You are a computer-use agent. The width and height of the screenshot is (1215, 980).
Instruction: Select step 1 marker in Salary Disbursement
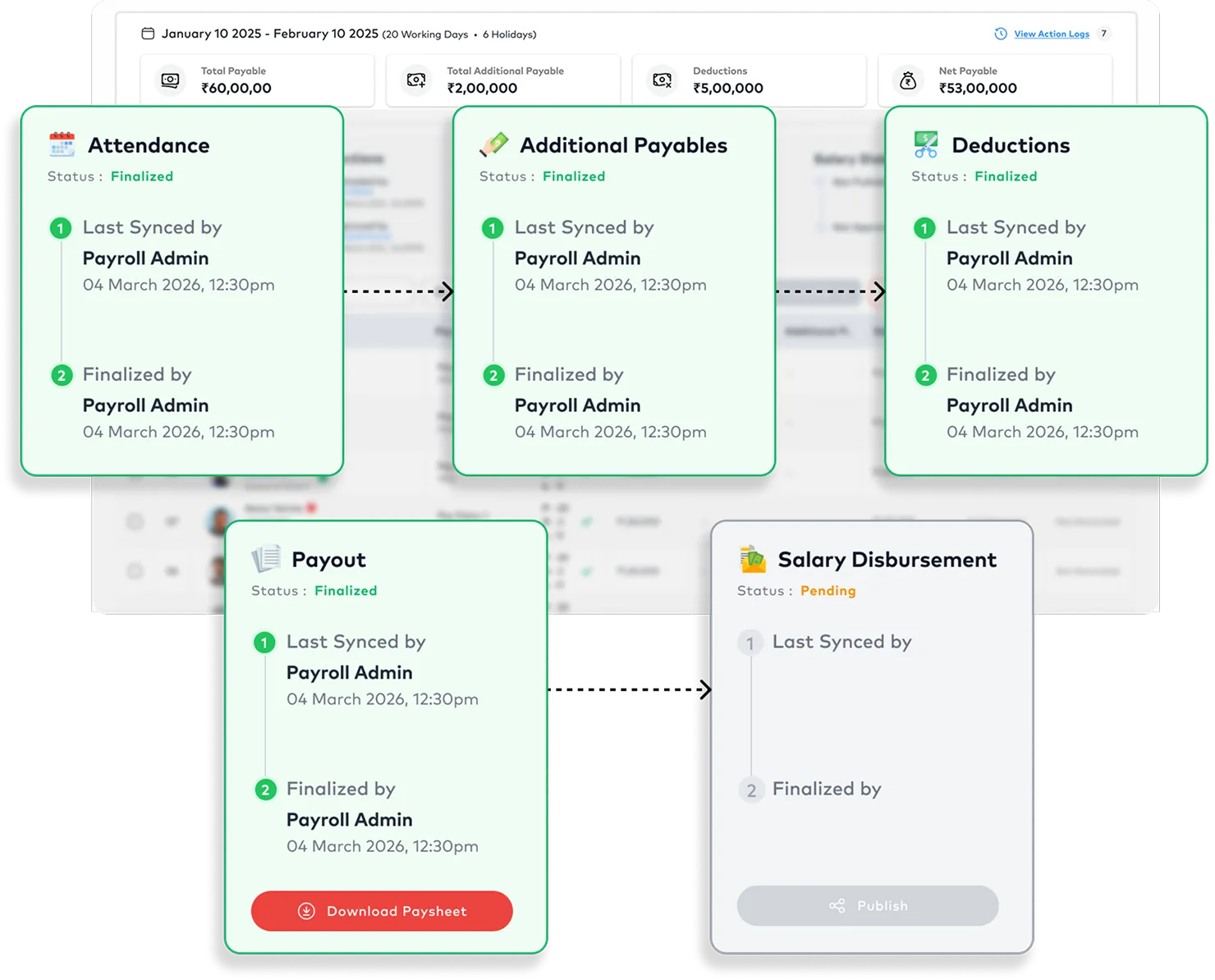point(750,643)
